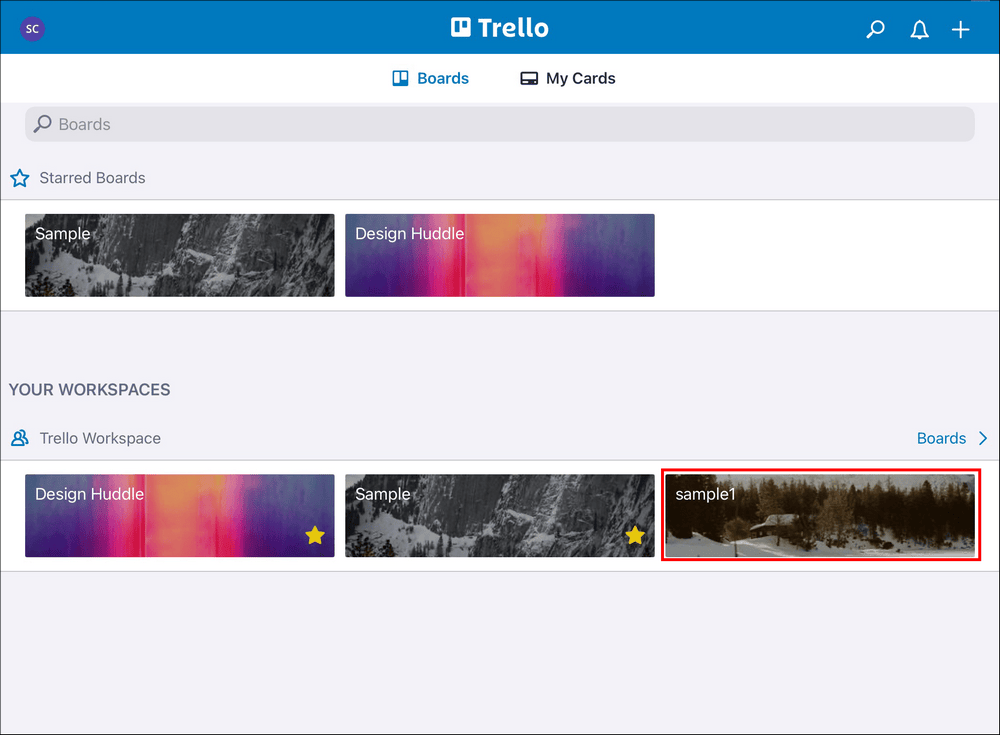
Task: Tap the Starred Boards star icon
Action: tap(19, 177)
